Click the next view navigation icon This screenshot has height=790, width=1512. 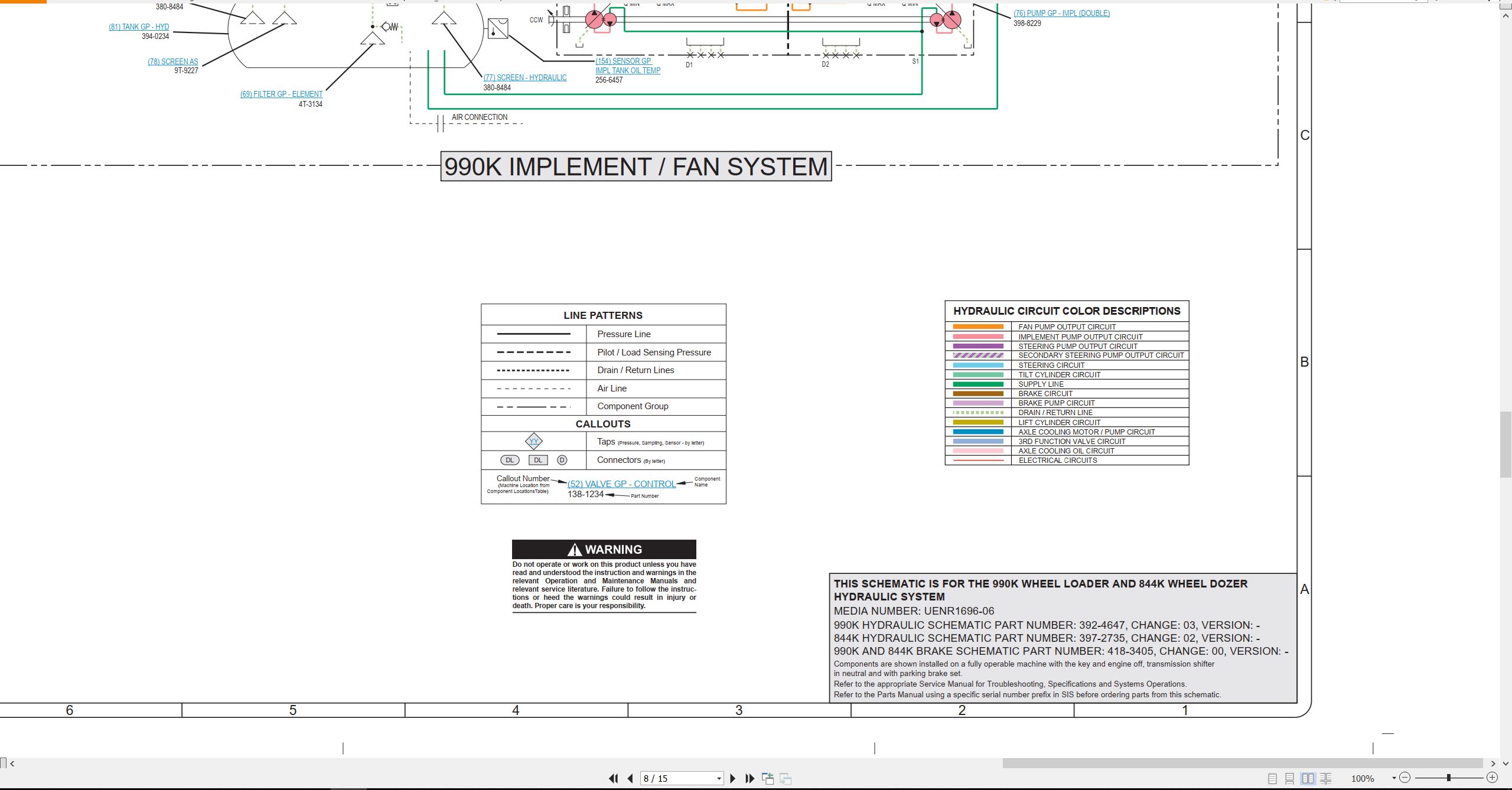786,778
